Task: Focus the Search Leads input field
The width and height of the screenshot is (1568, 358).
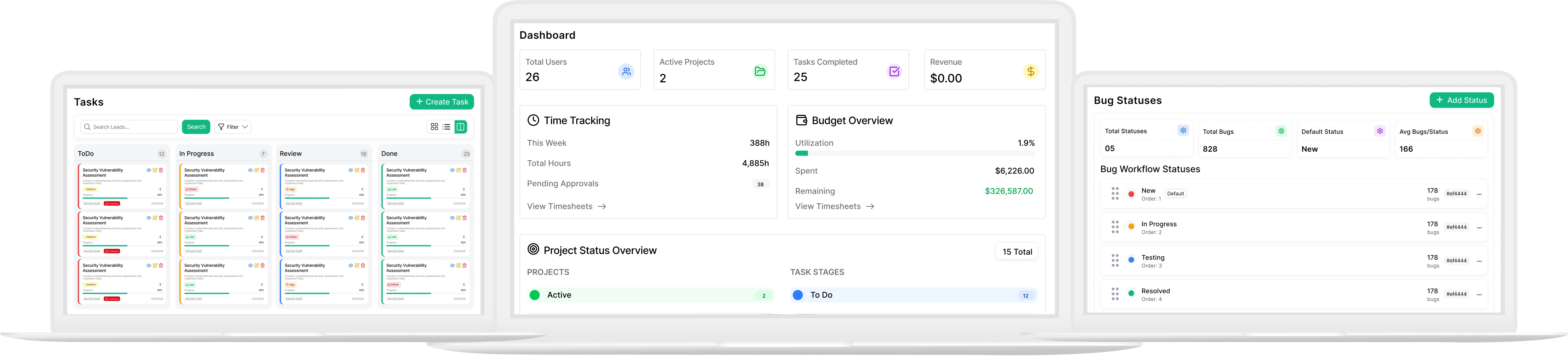Action: pos(129,127)
